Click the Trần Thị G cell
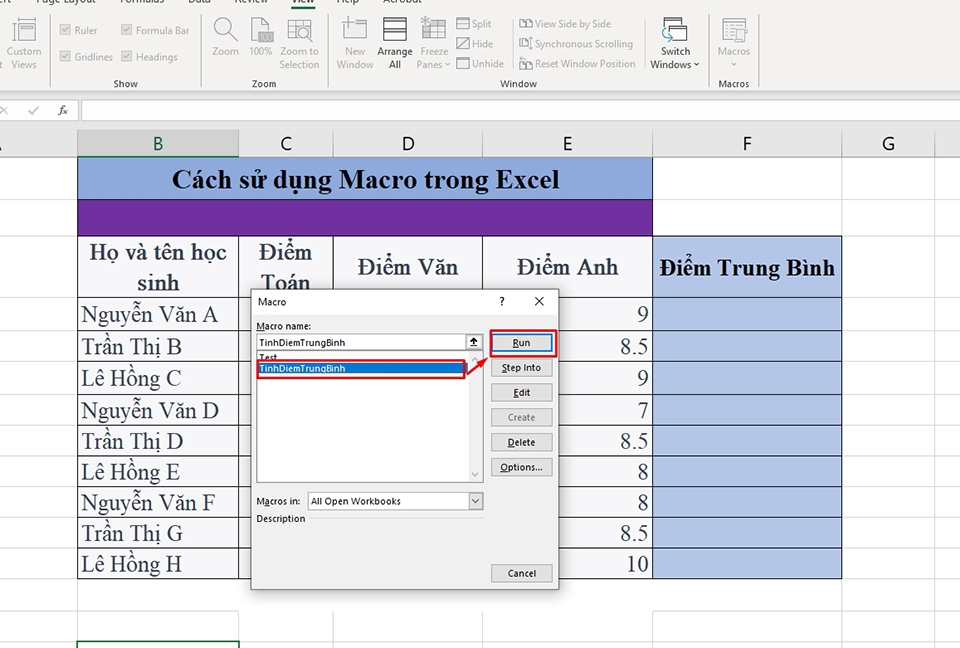Screen dimensions: 960x648 pos(158,533)
